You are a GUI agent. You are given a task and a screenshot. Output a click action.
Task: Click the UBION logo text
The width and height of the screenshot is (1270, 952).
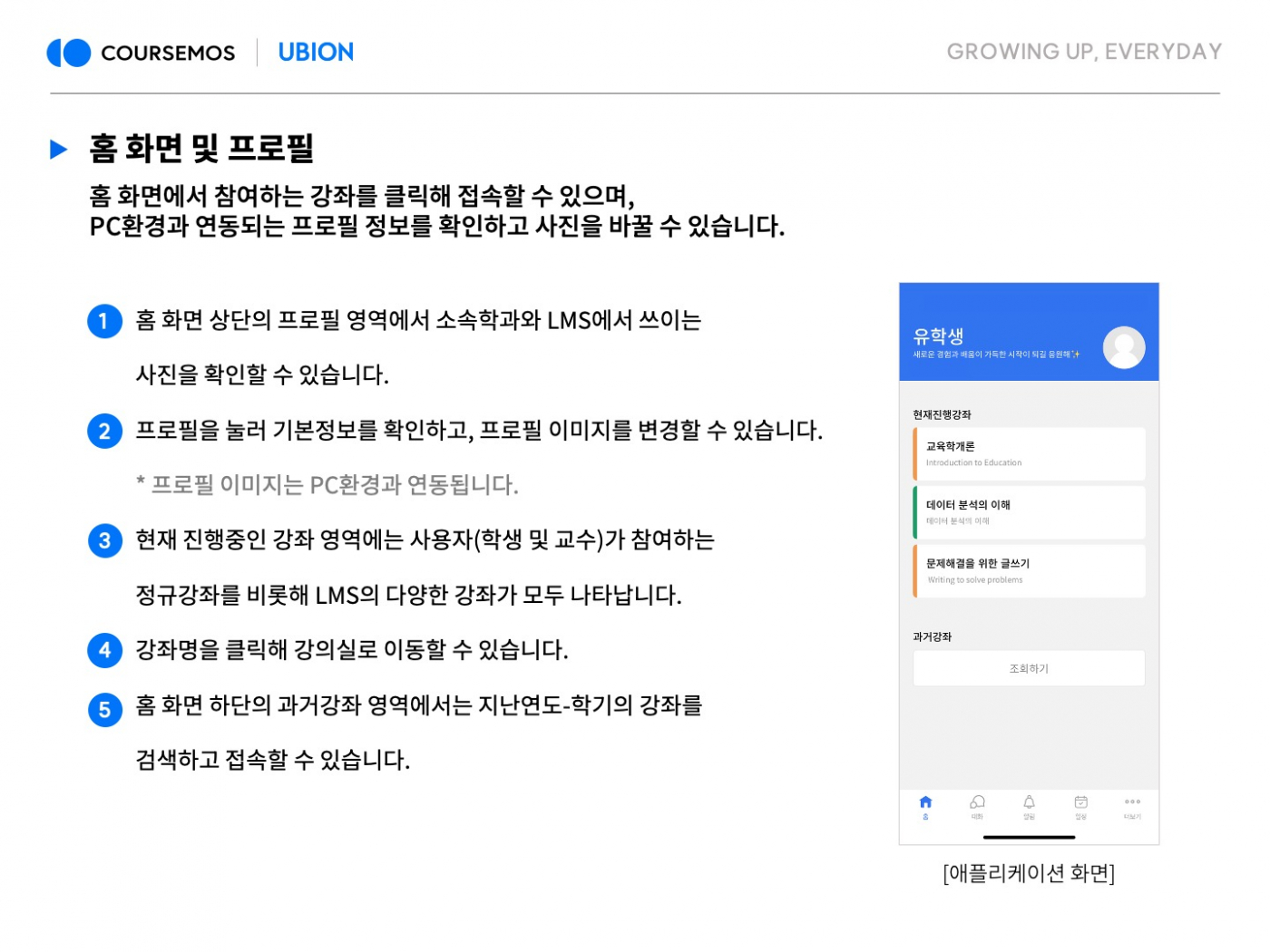coord(316,53)
